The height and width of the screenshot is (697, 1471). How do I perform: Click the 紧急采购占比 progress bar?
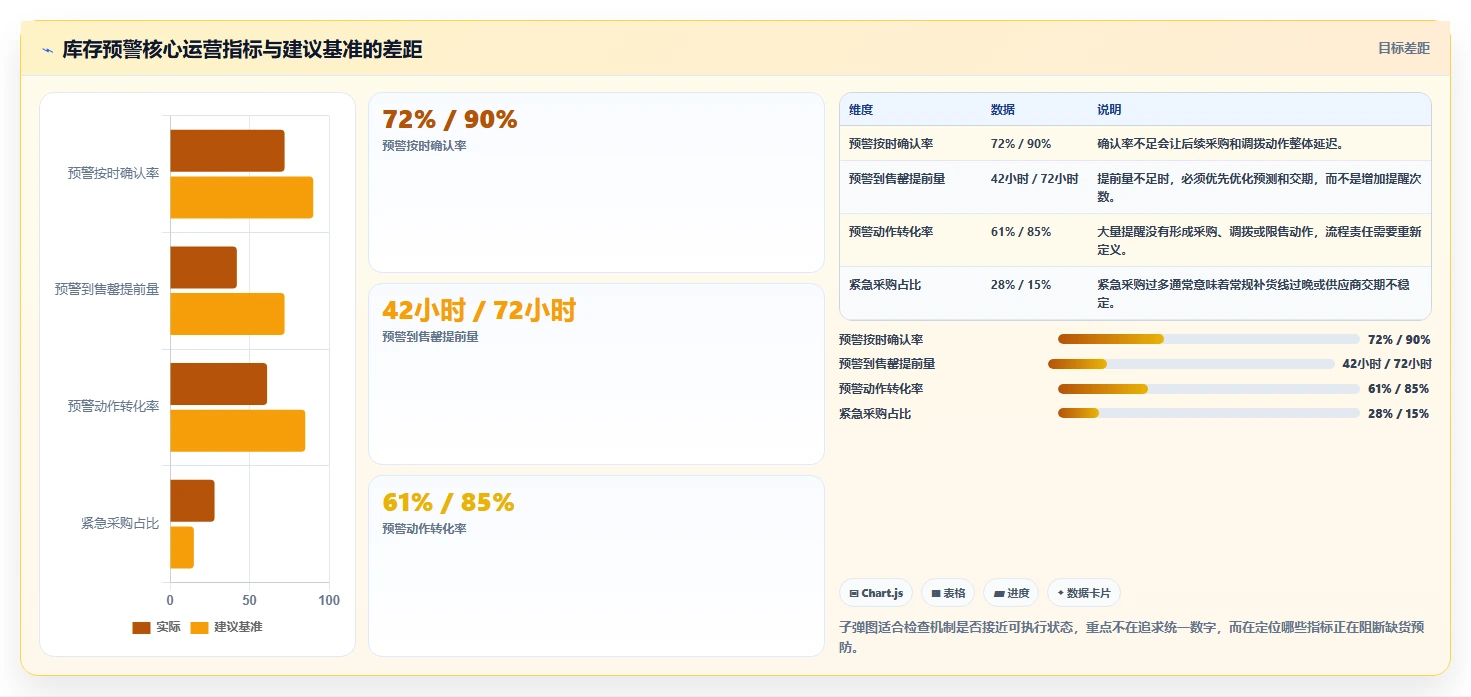pyautogui.click(x=1209, y=413)
